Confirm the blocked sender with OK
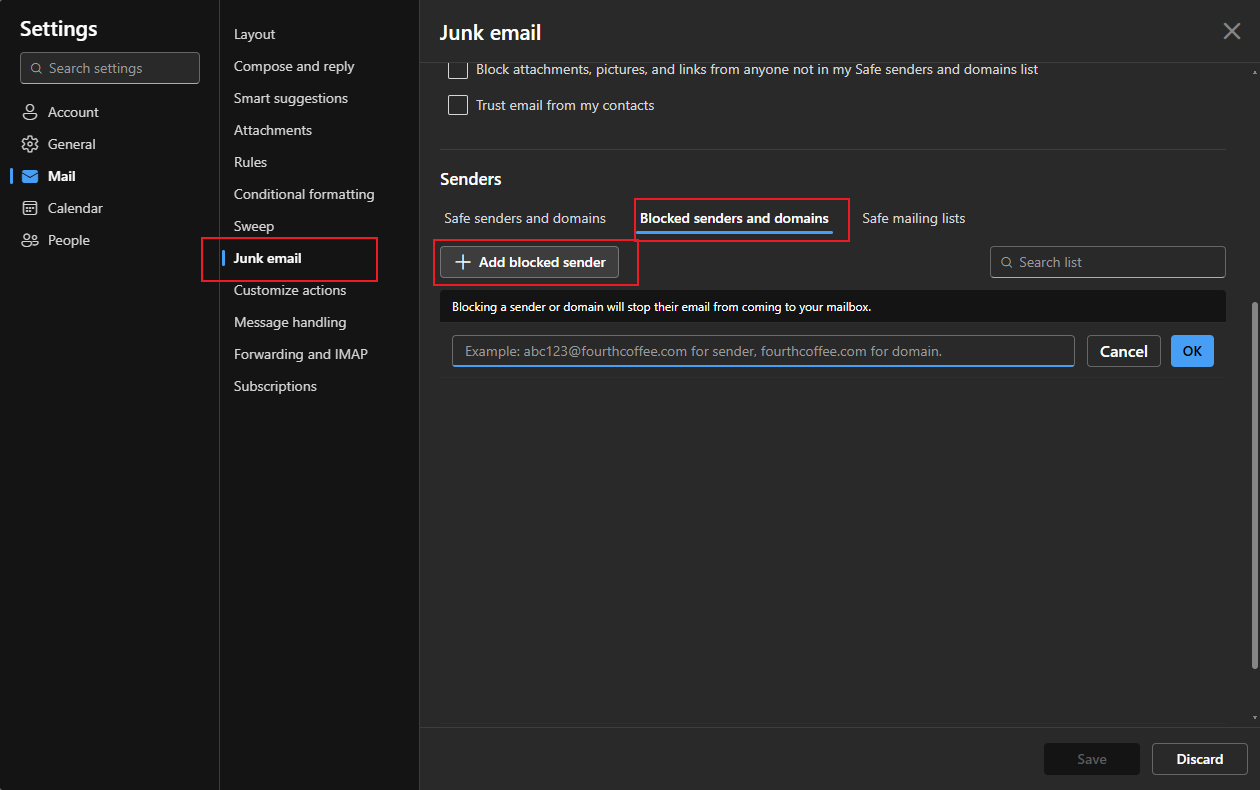This screenshot has width=1260, height=790. point(1192,351)
